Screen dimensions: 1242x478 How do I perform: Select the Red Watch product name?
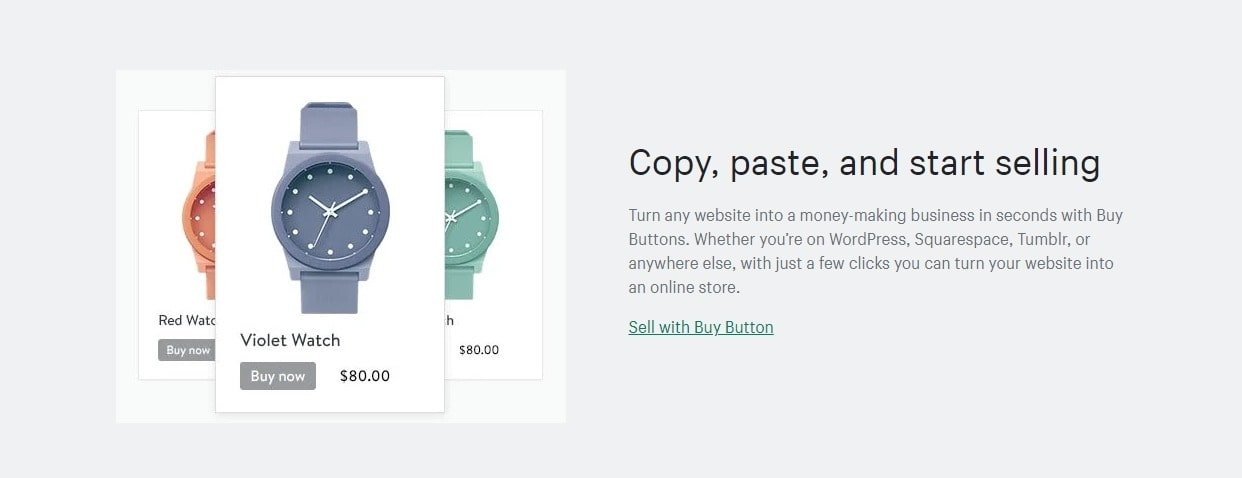[187, 320]
